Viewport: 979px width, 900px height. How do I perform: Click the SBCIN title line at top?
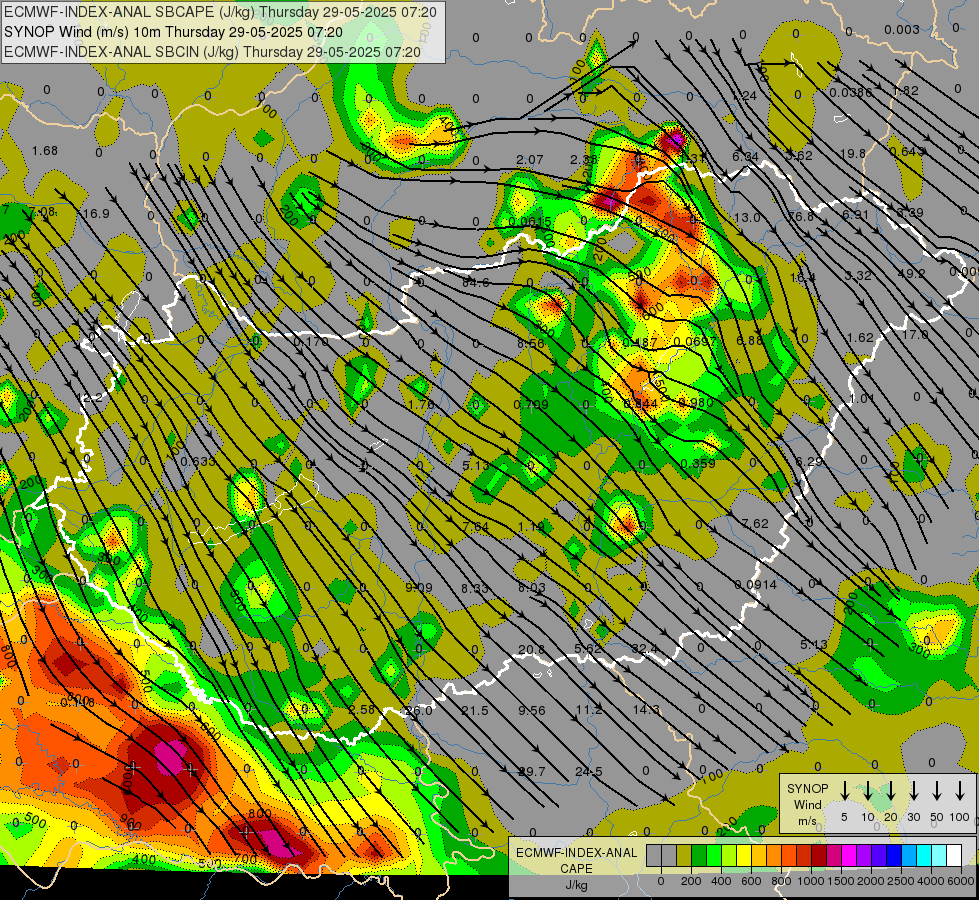tap(212, 52)
